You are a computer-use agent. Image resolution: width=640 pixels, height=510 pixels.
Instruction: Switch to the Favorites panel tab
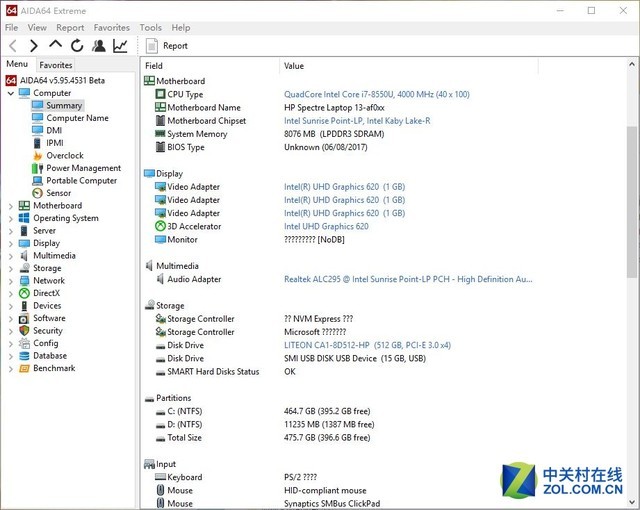tap(56, 65)
